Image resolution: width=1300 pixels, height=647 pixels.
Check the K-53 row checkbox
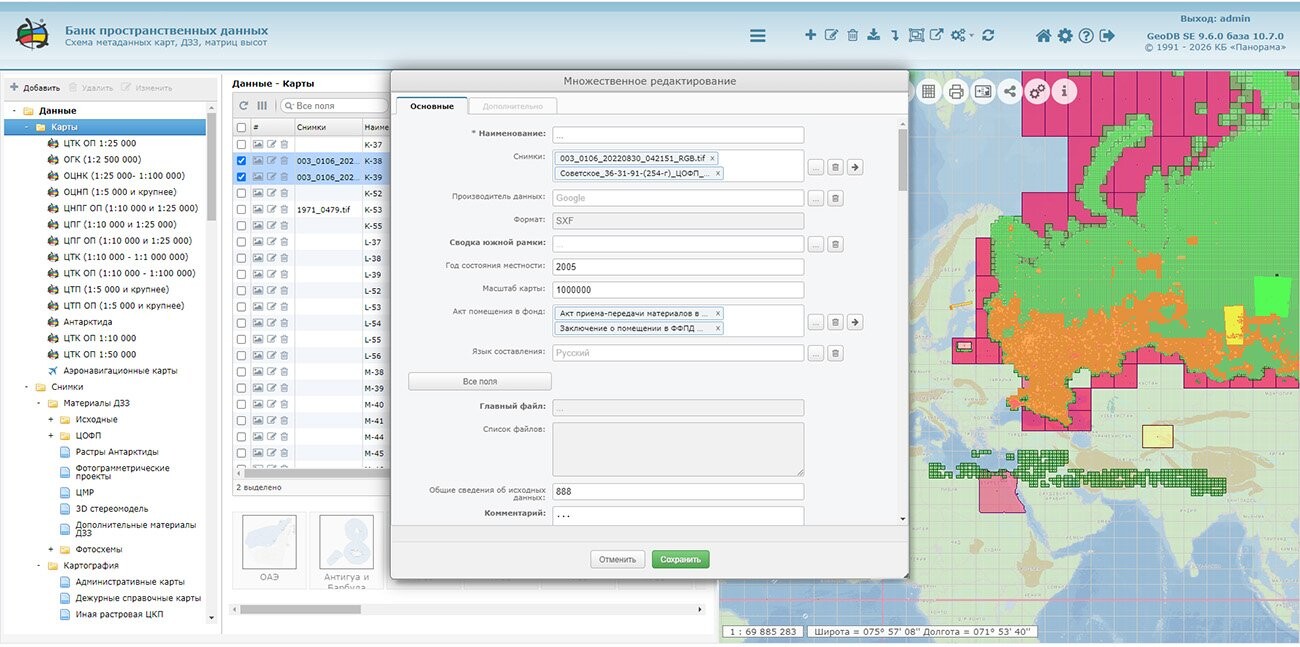pos(241,210)
